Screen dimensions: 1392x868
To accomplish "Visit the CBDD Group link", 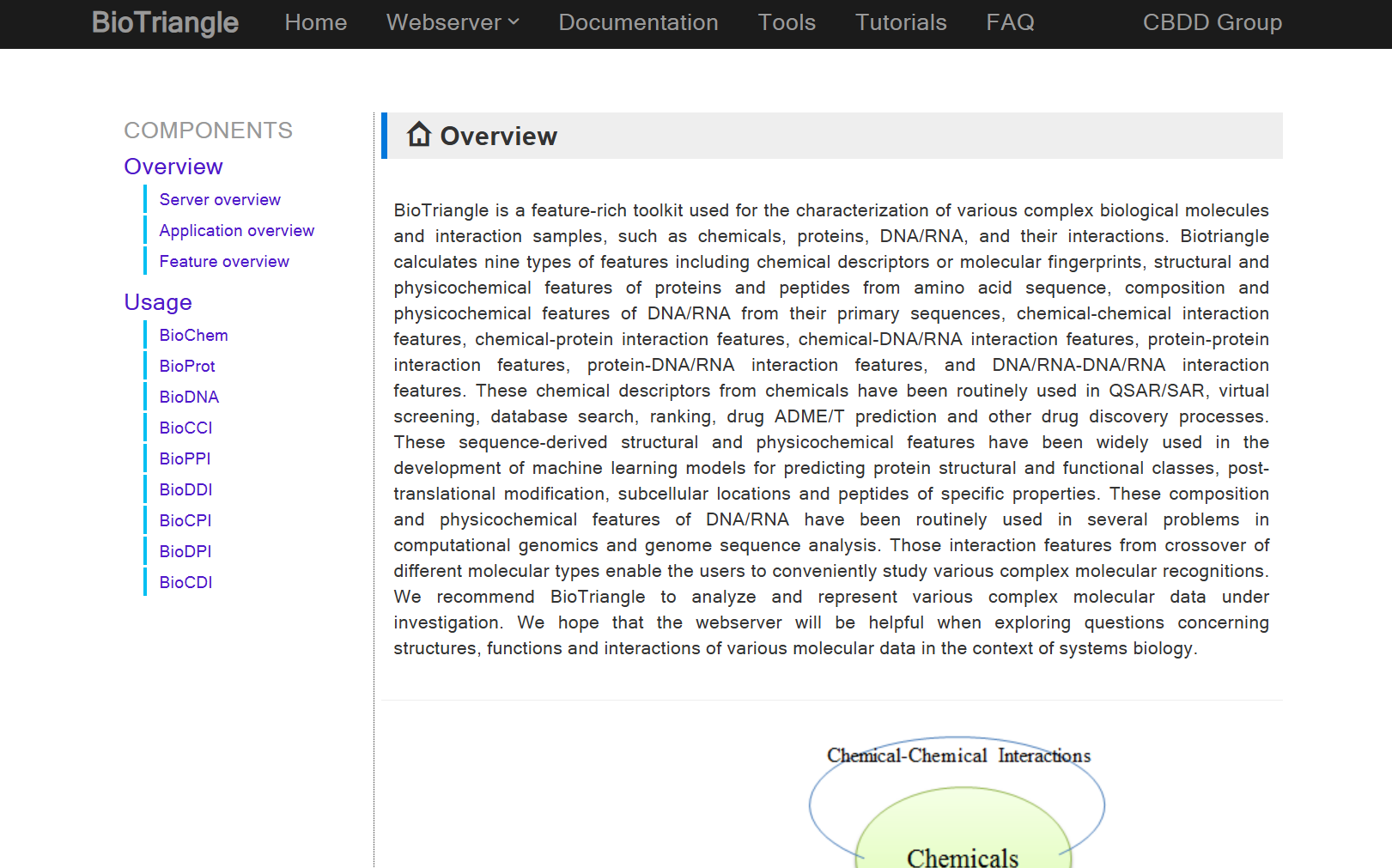I will pyautogui.click(x=1212, y=22).
